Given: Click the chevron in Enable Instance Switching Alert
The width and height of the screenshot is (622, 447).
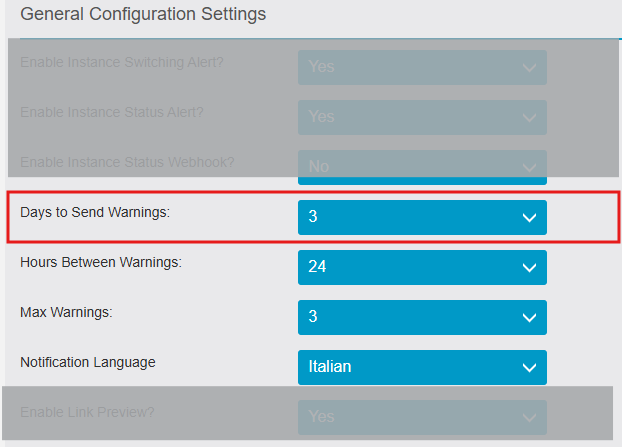Looking at the screenshot, I should 530,68.
